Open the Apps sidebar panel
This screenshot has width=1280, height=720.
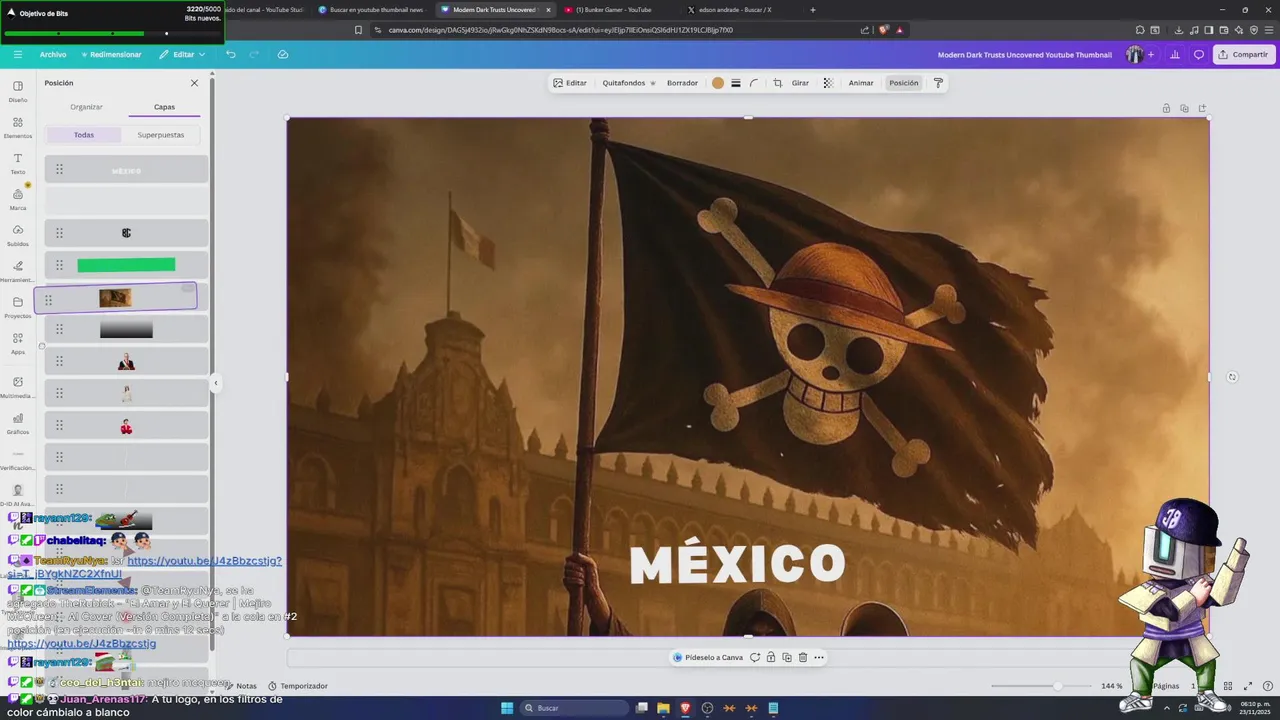pos(18,344)
